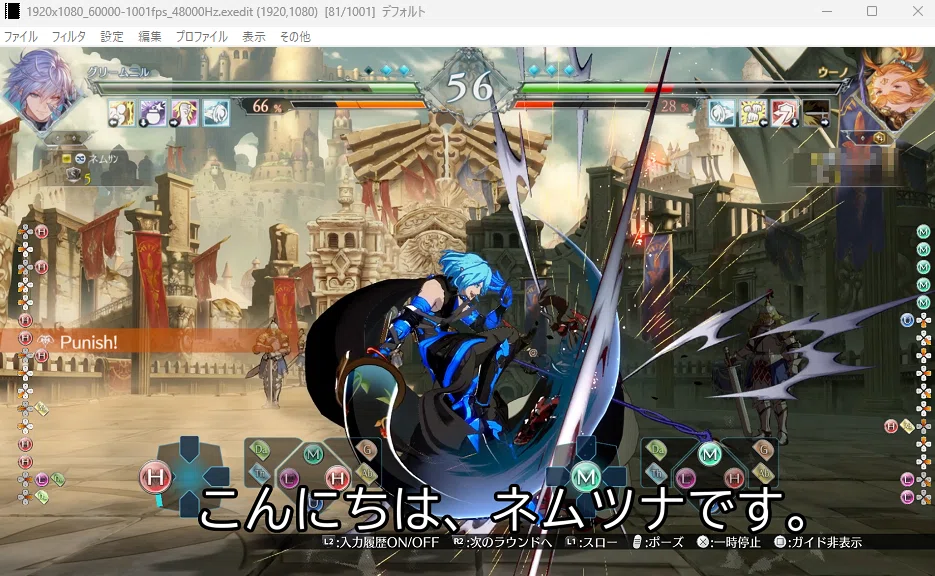Click the グリームニル name label
Image resolution: width=935 pixels, height=576 pixels.
point(119,72)
